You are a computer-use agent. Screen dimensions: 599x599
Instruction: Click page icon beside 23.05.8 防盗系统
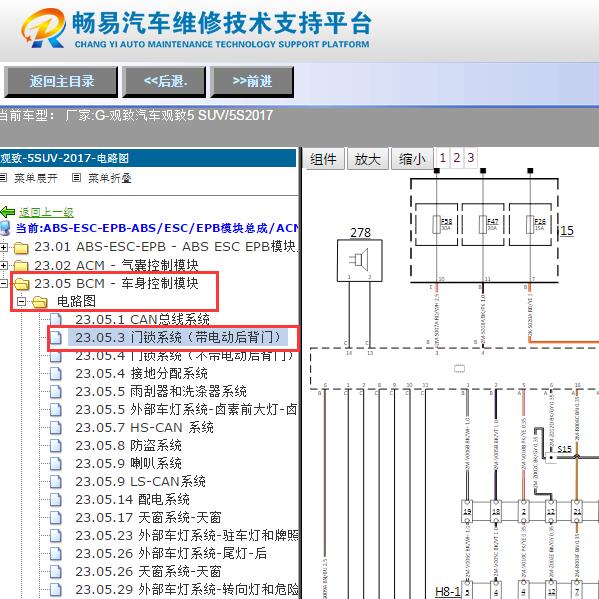pos(56,445)
